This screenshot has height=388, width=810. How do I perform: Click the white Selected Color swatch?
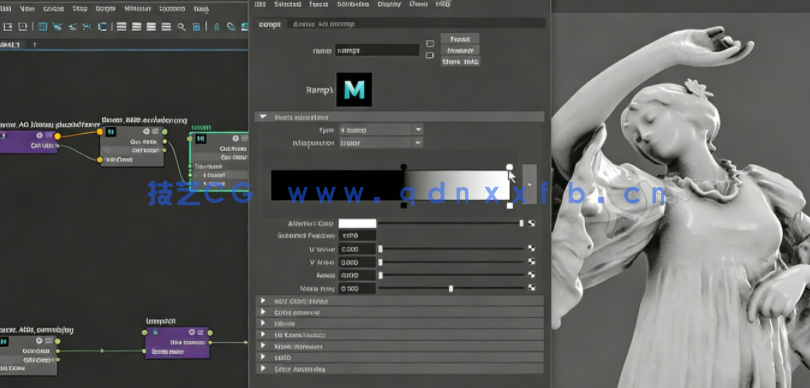point(357,223)
